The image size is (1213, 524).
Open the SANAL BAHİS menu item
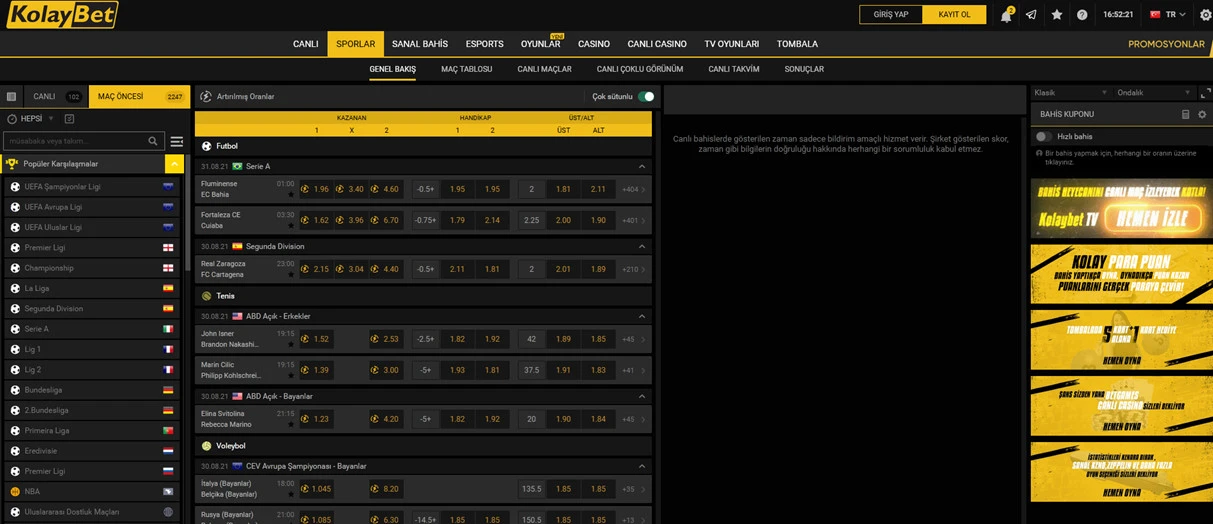420,44
